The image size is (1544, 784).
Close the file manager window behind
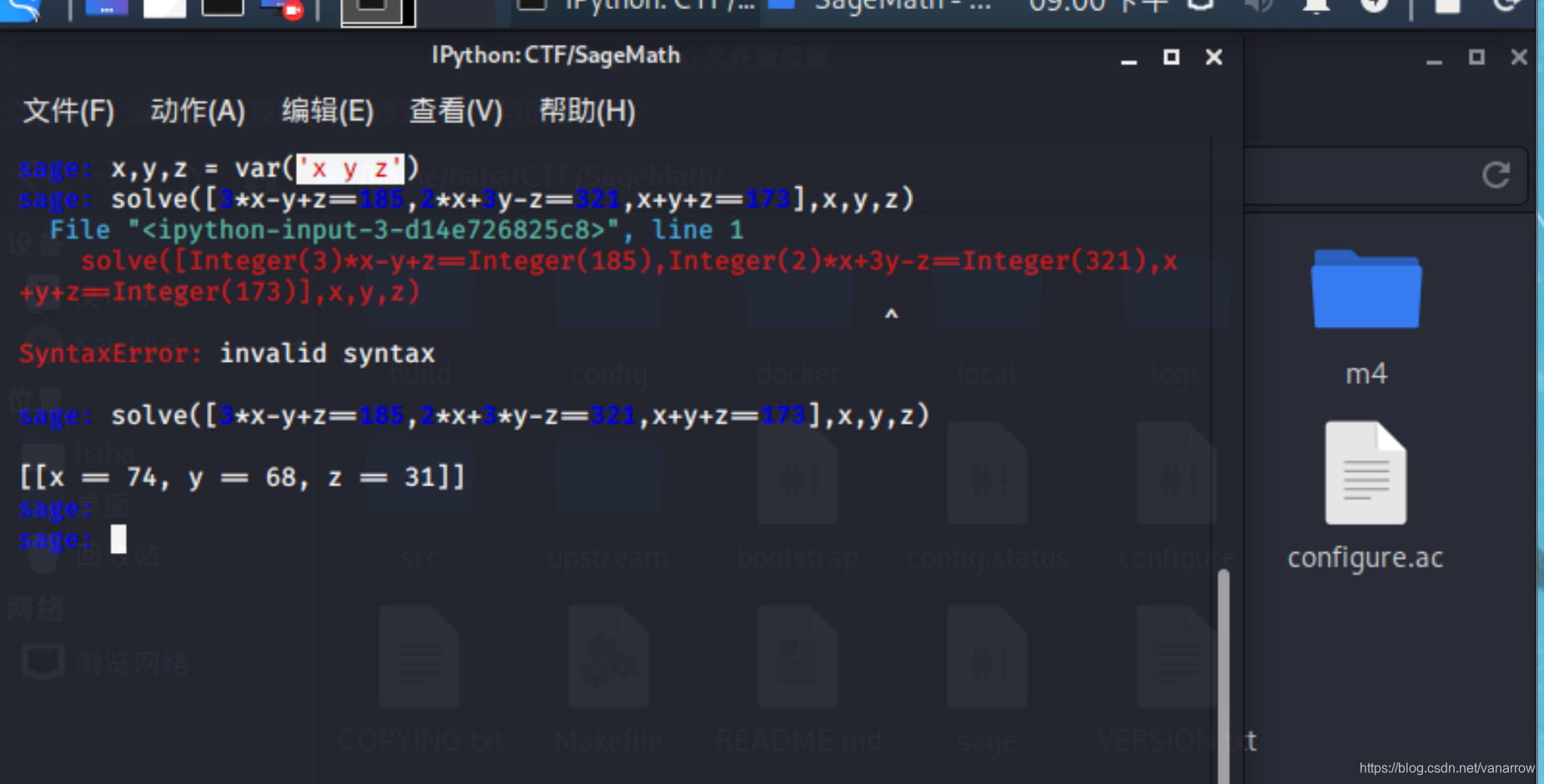point(1519,57)
